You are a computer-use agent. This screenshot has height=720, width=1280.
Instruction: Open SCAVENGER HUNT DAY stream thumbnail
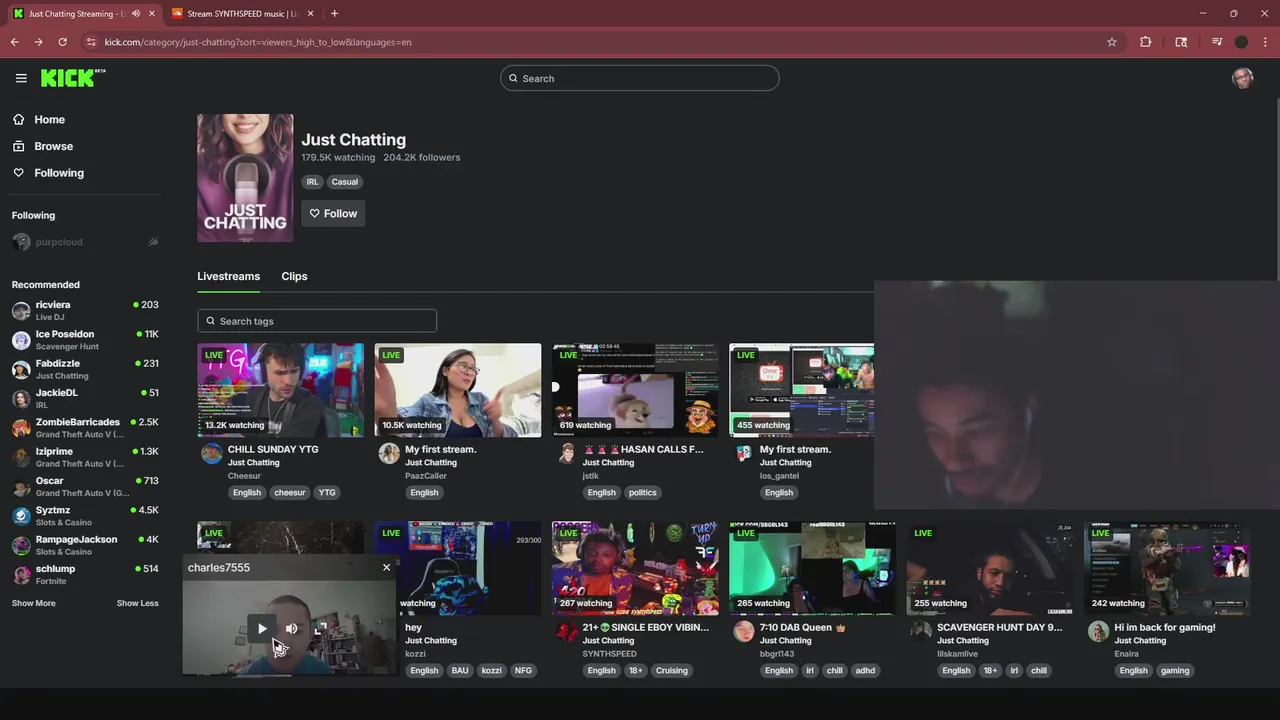[989, 568]
